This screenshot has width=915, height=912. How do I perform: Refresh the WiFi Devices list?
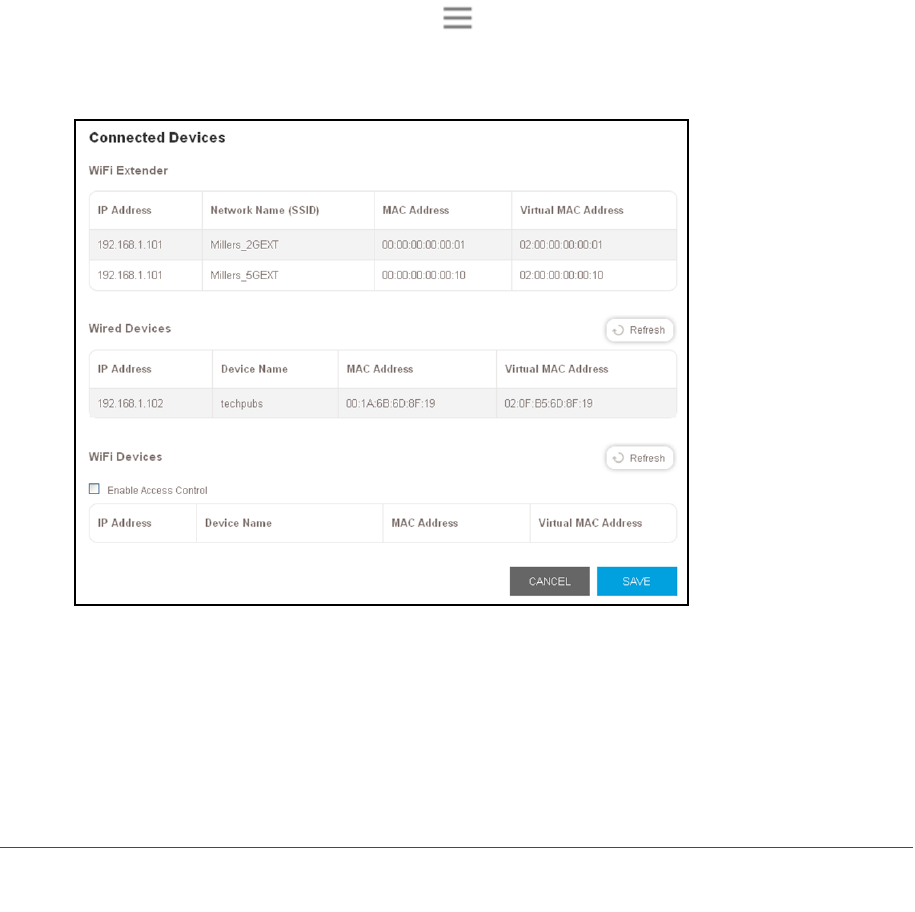pyautogui.click(x=640, y=458)
